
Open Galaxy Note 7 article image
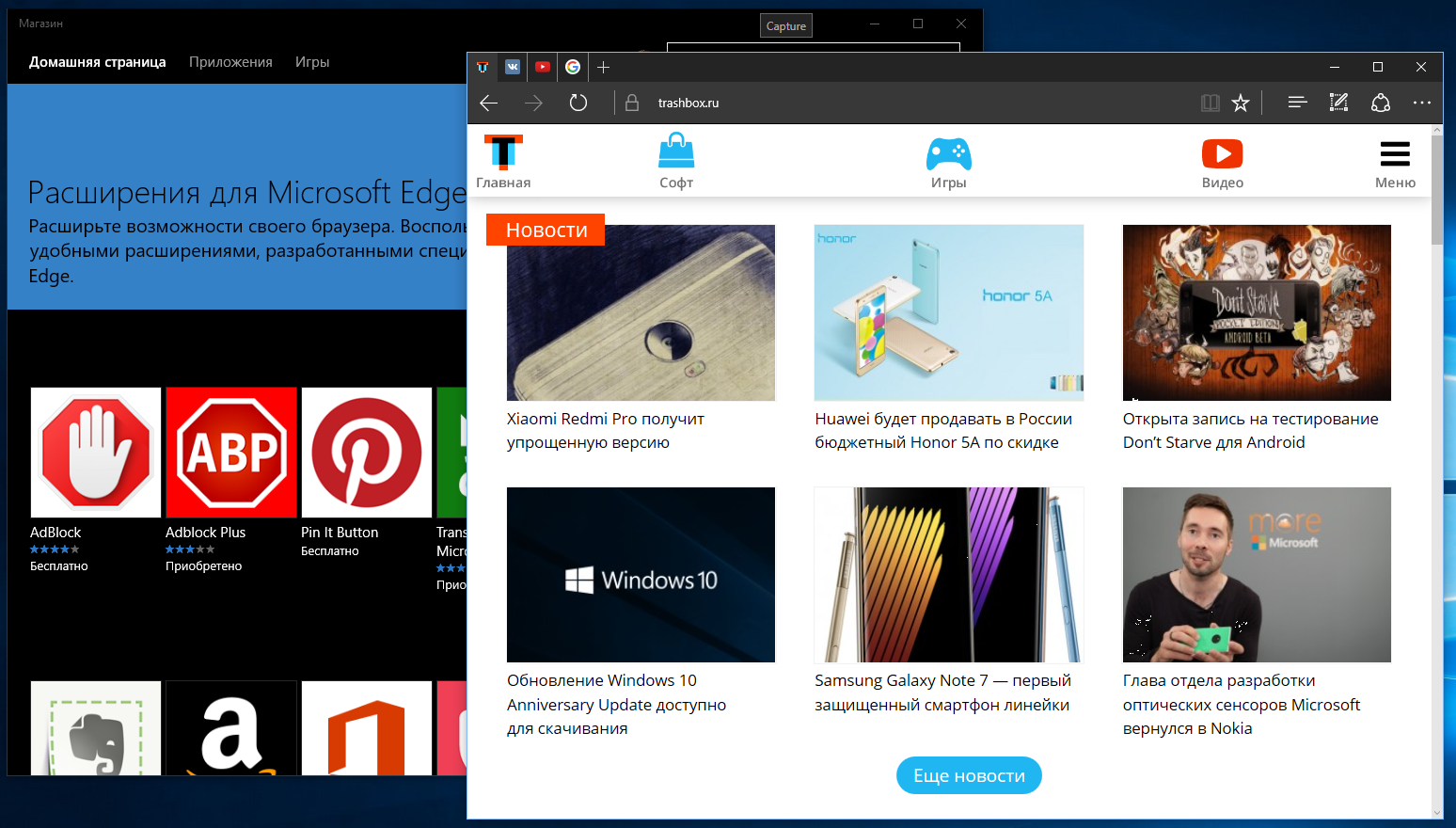949,575
